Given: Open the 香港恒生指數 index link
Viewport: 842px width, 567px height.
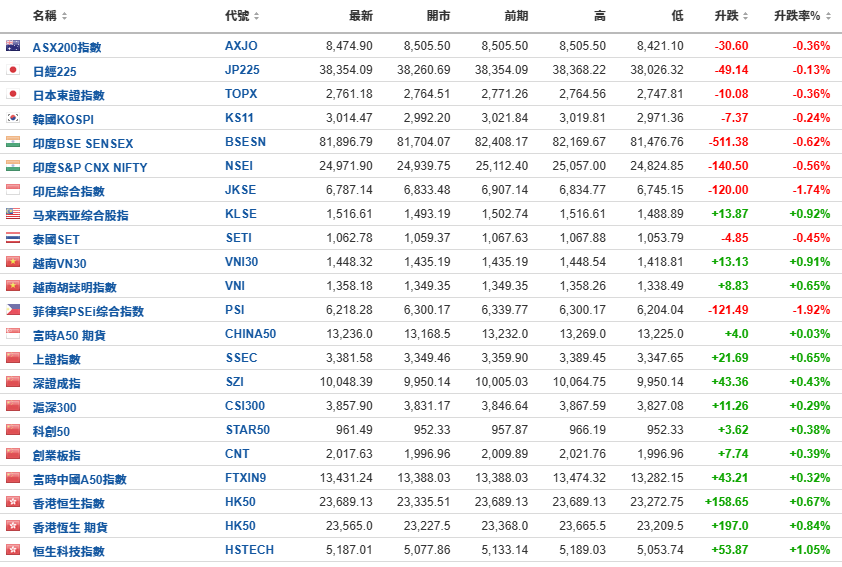Looking at the screenshot, I should click(x=69, y=503).
